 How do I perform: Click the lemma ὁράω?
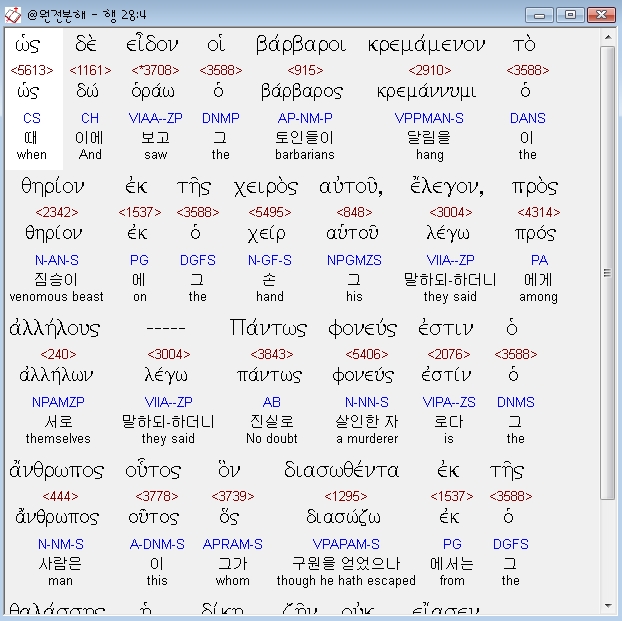[153, 92]
